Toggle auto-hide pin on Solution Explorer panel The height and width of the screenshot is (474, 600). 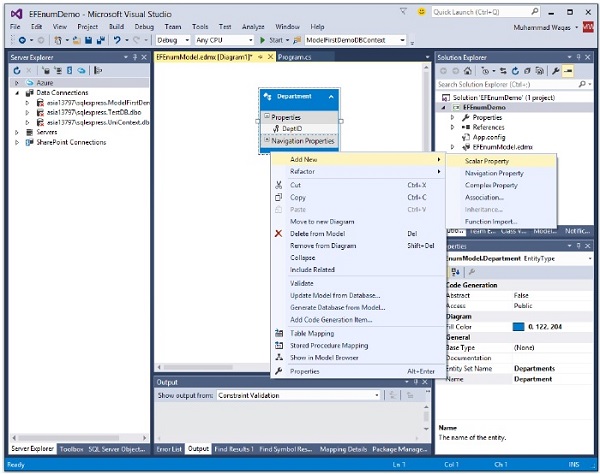coord(578,57)
